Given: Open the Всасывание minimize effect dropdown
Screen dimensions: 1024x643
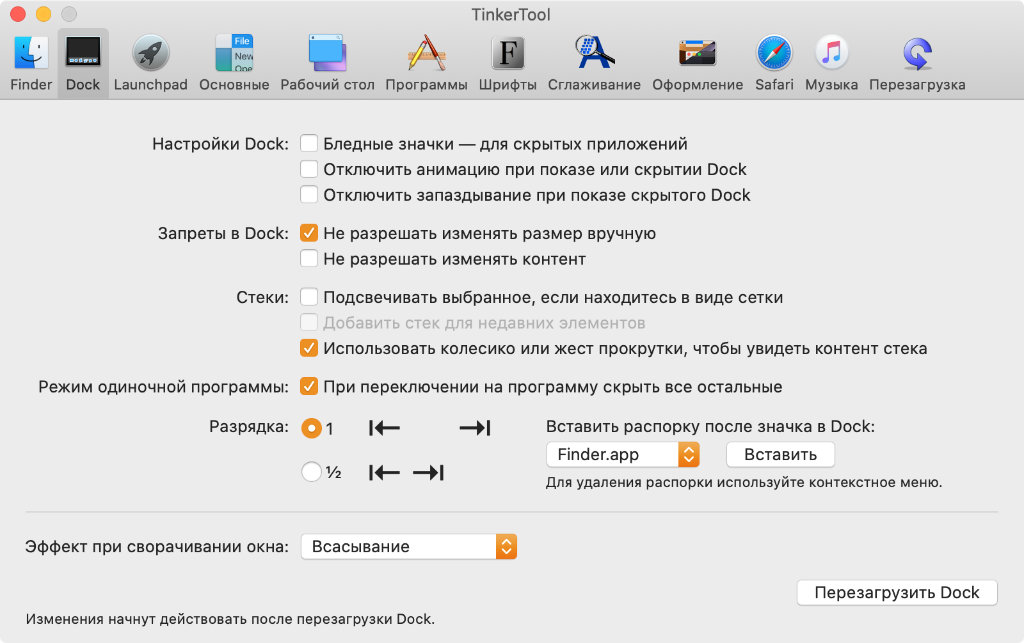Looking at the screenshot, I should click(409, 546).
